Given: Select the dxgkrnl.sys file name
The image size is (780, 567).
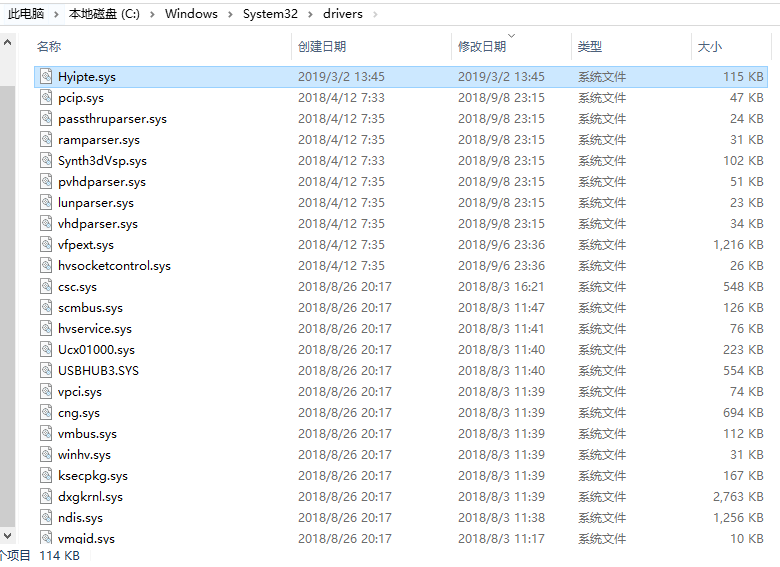Looking at the screenshot, I should click(91, 496).
